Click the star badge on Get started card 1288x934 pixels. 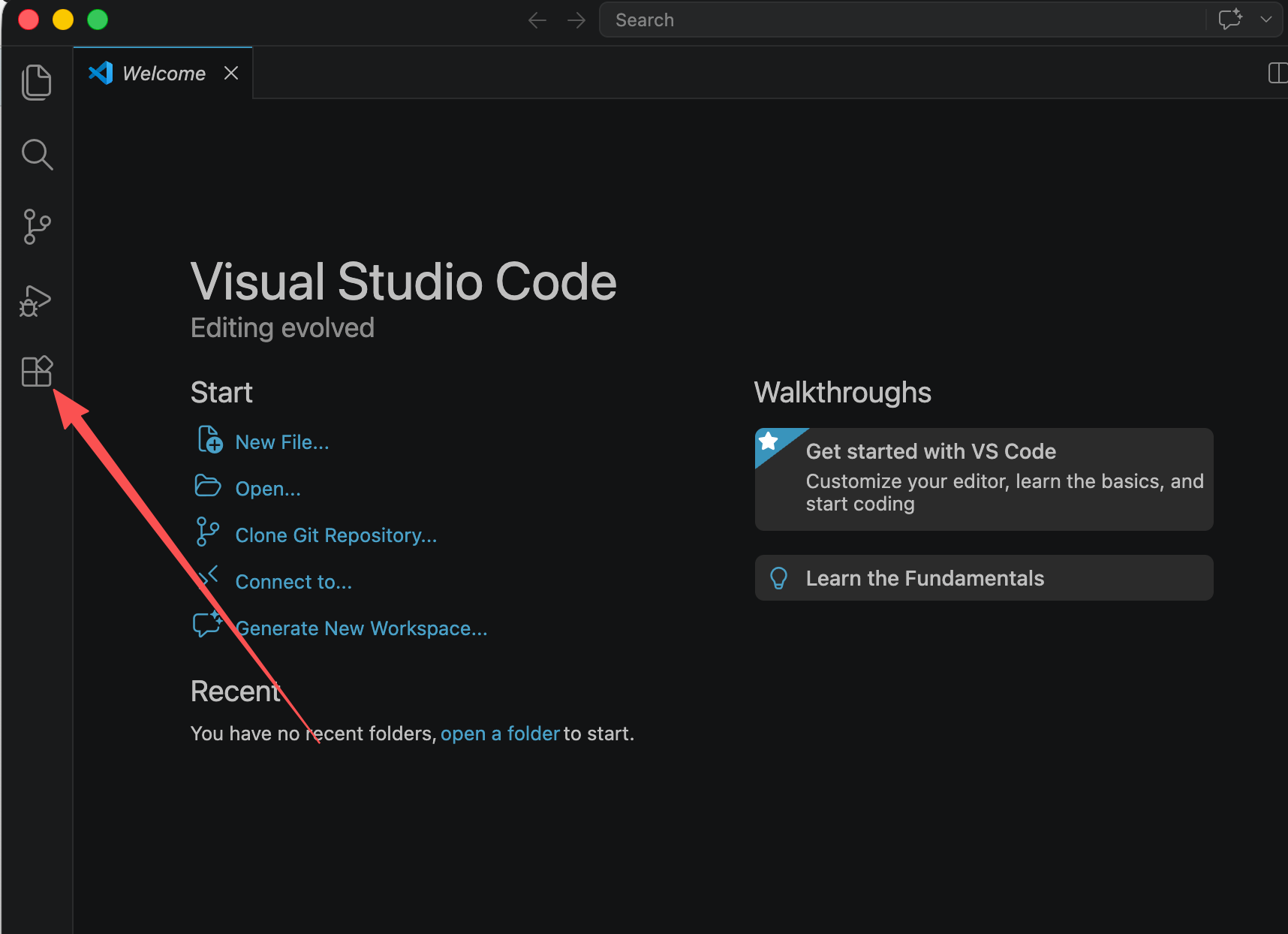tap(769, 441)
